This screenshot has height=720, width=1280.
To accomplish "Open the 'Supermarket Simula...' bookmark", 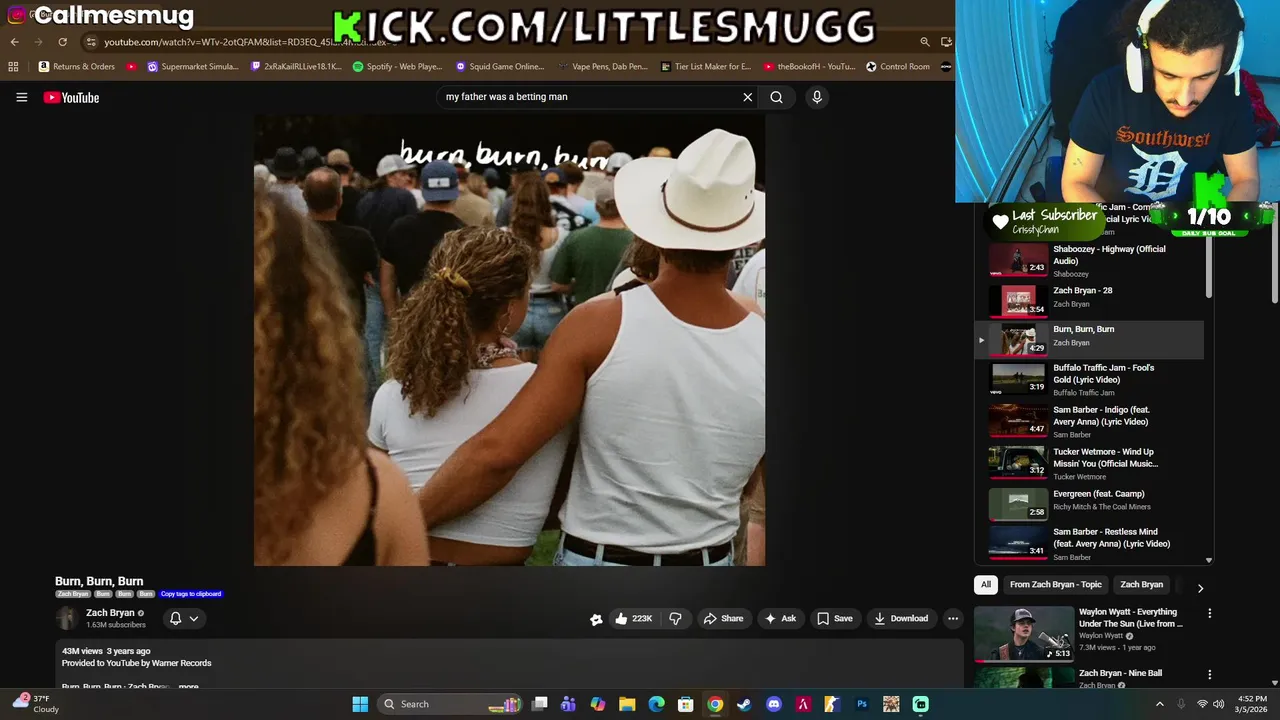I will [x=193, y=67].
